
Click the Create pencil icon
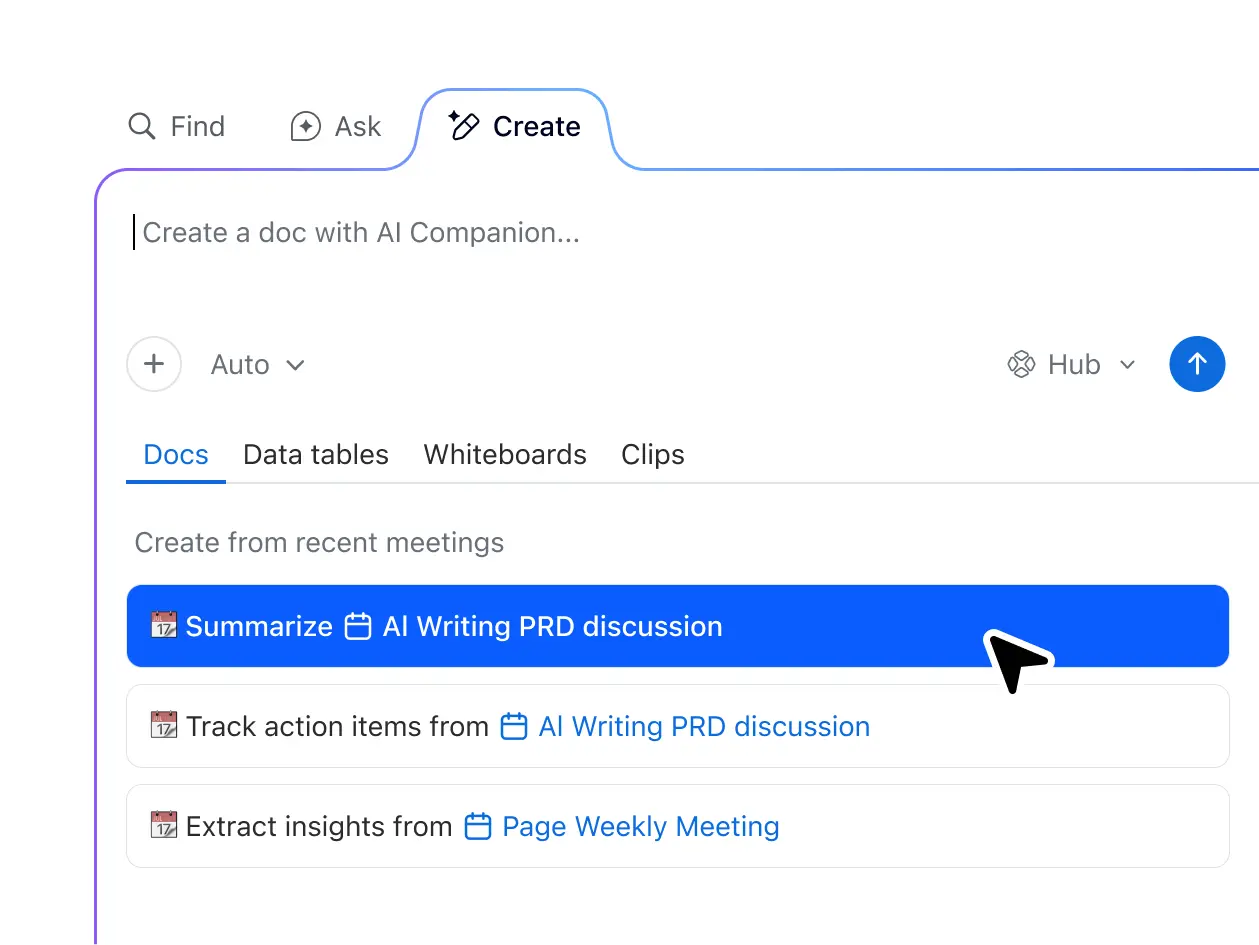point(463,126)
